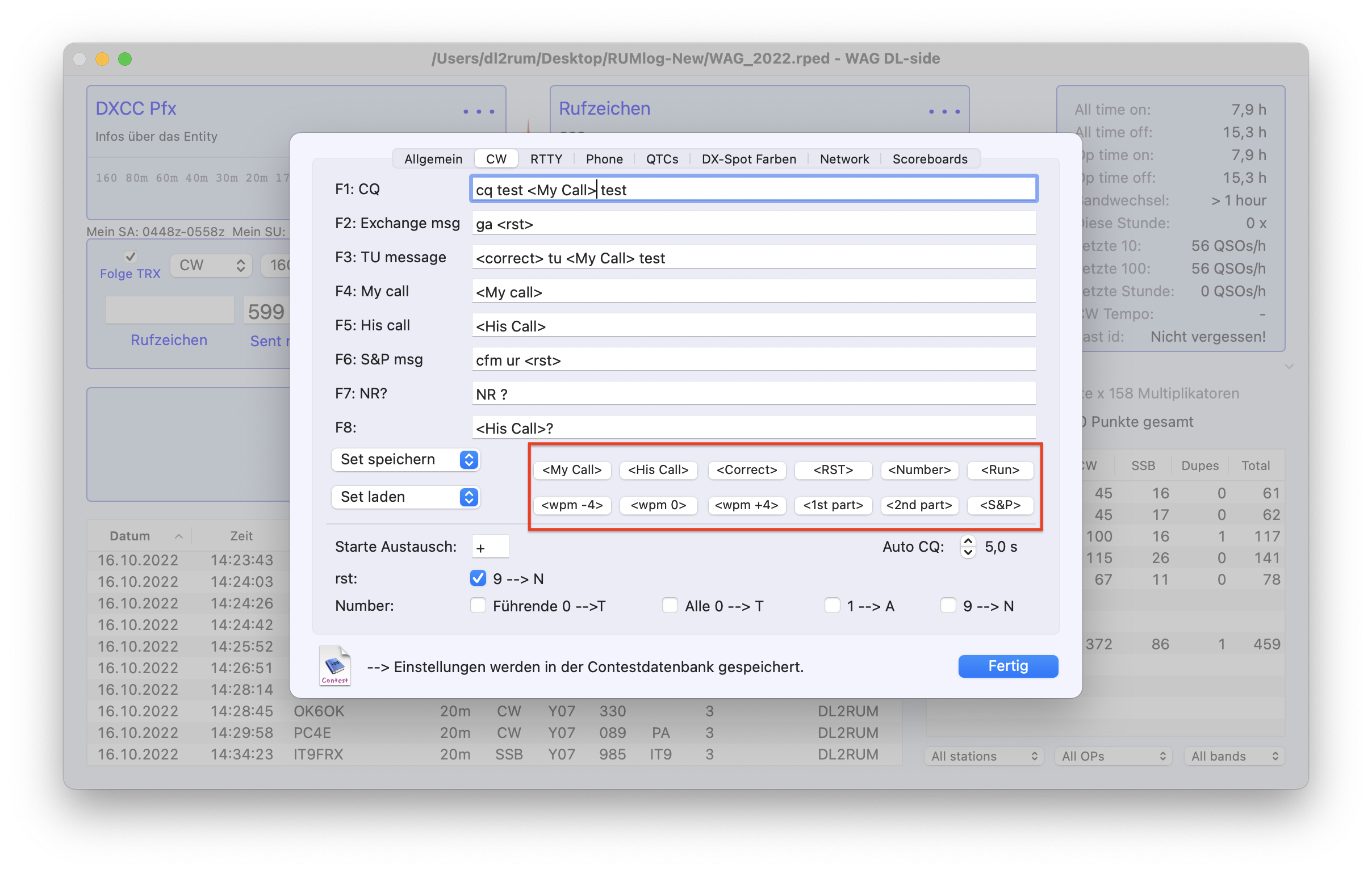Enable Führende 0 -->T checkbox
Screen dimensions: 1372x873
click(478, 605)
